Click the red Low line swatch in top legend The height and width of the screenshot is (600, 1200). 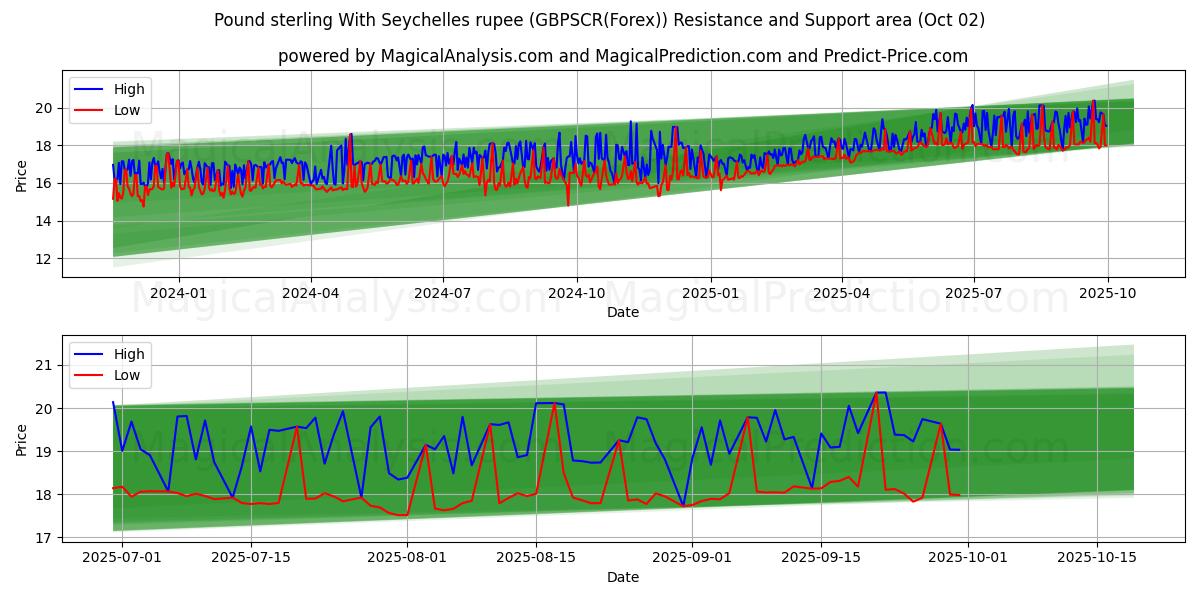pyautogui.click(x=91, y=110)
